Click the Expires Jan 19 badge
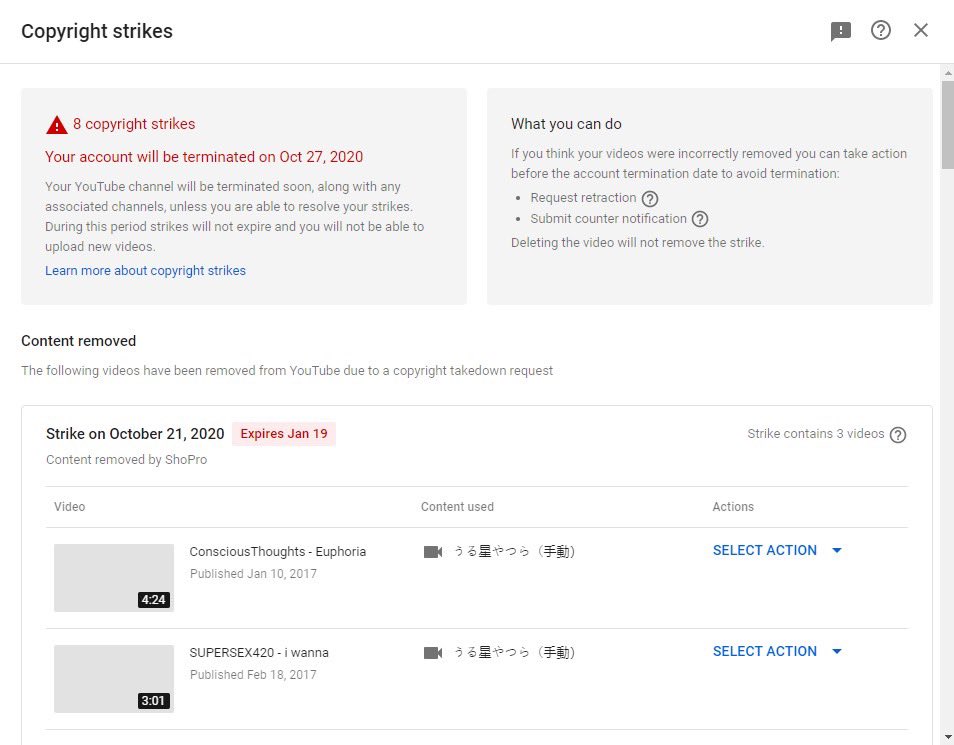 tap(284, 434)
